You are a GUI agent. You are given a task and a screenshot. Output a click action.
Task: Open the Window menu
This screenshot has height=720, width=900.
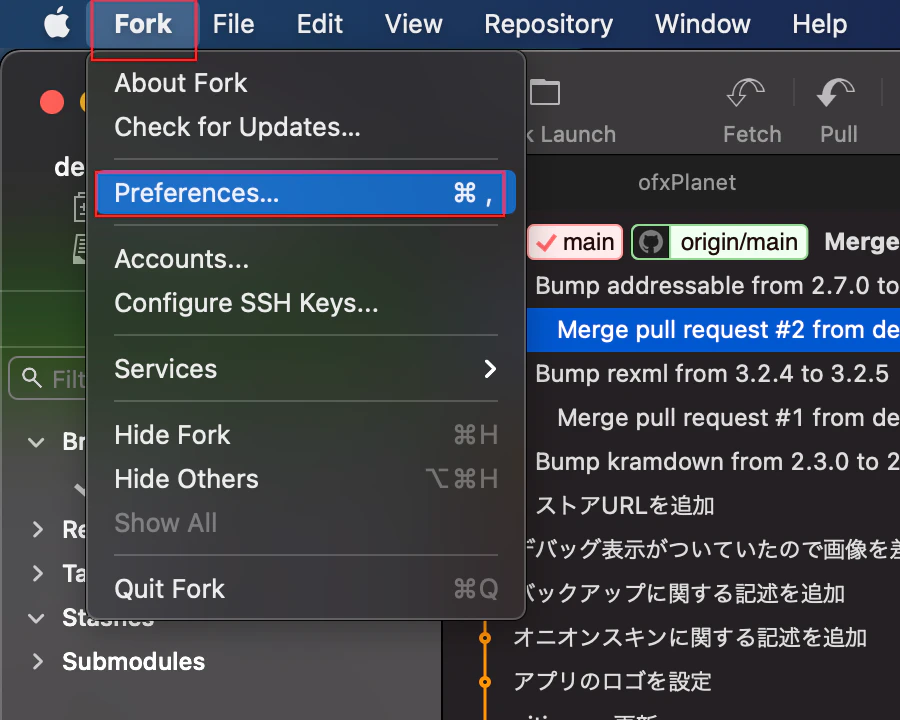[x=703, y=24]
